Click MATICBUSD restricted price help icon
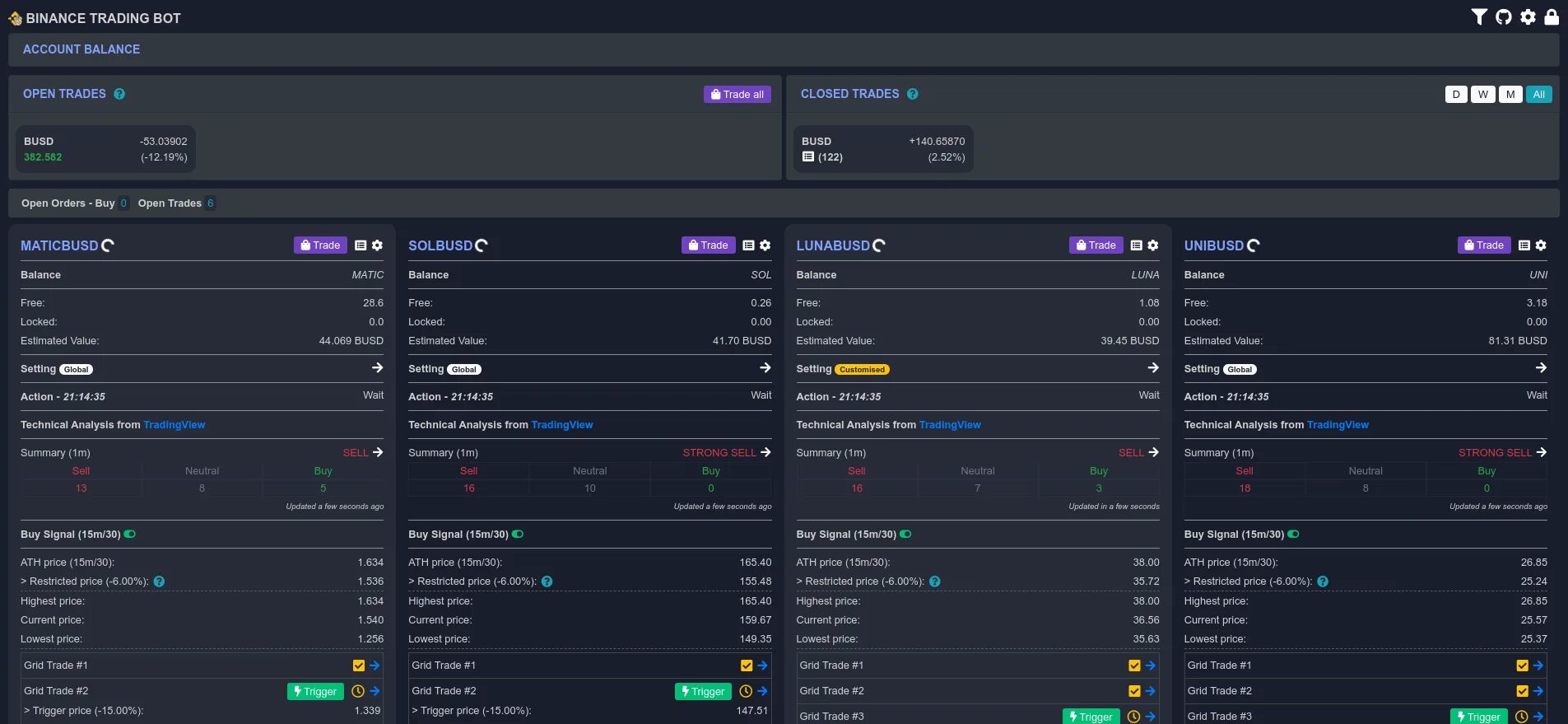The width and height of the screenshot is (1568, 724). pos(159,582)
